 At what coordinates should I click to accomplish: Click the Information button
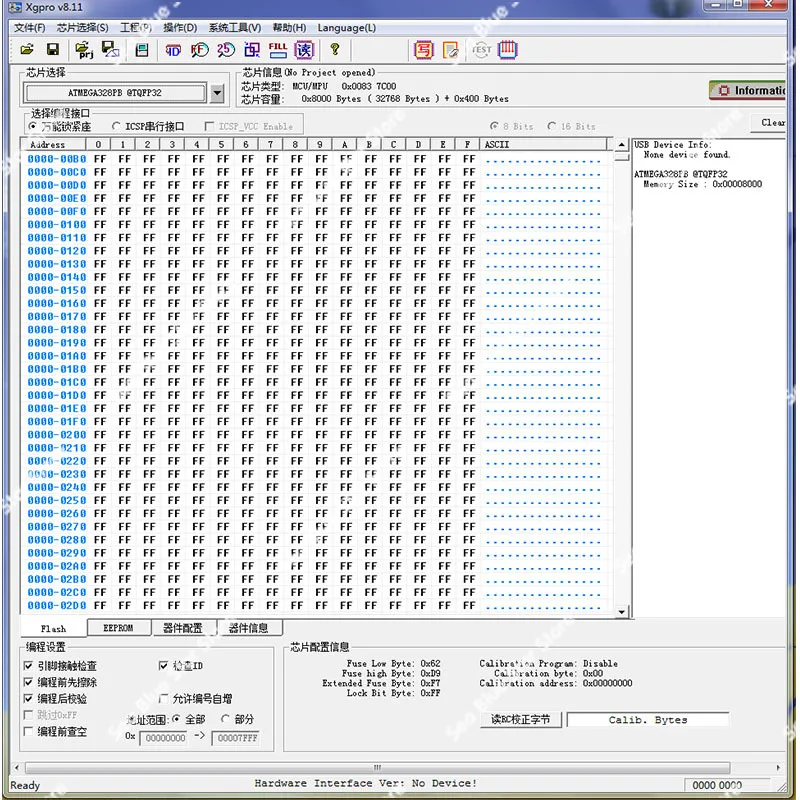click(750, 90)
